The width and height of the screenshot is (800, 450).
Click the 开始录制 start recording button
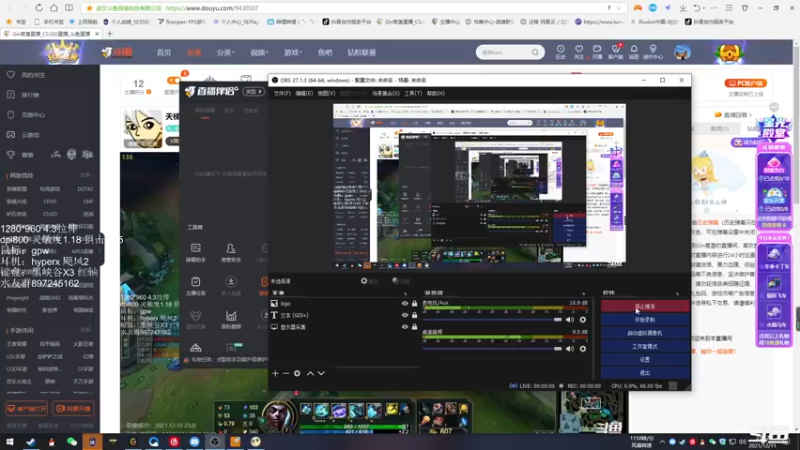(x=645, y=319)
